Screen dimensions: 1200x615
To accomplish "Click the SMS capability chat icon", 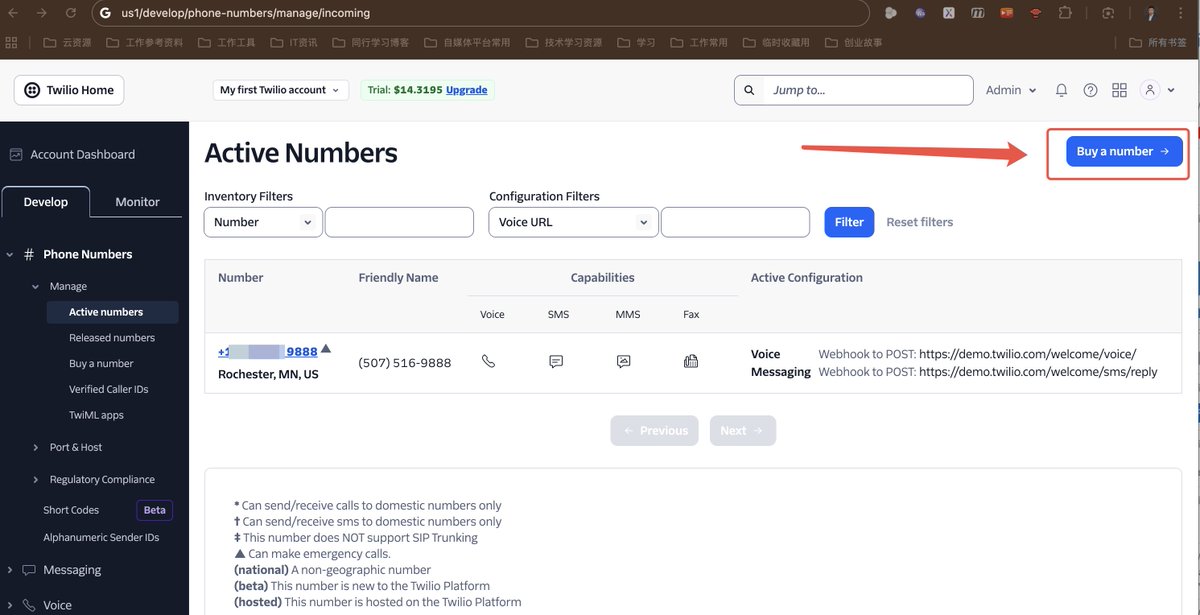I will pyautogui.click(x=556, y=361).
